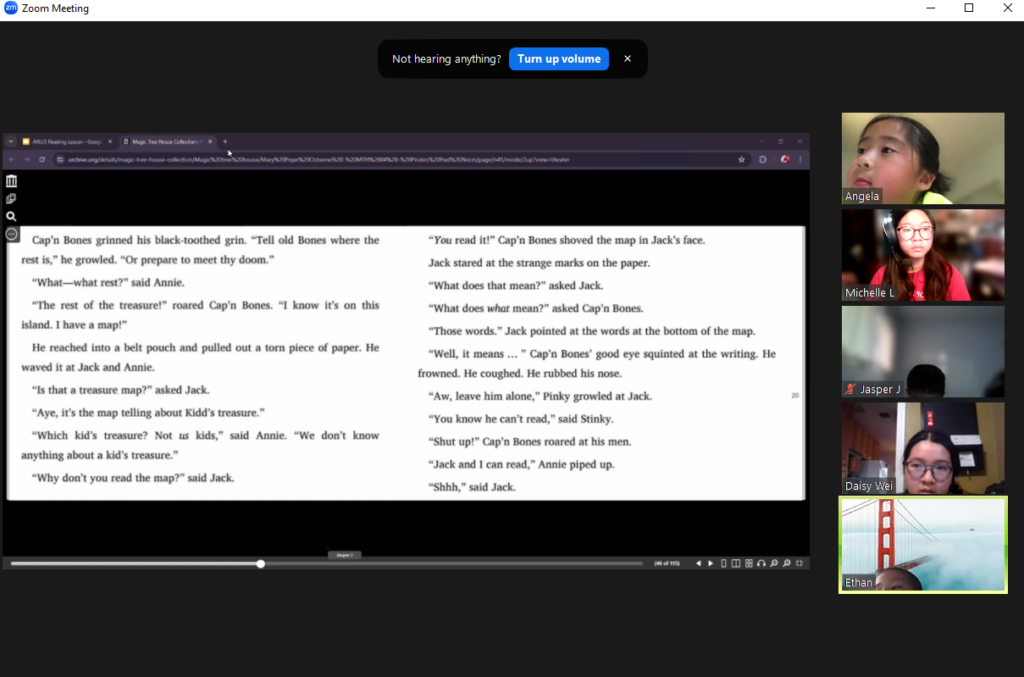
Task: Select Daisy Wei's video thumbnail
Action: click(x=923, y=448)
